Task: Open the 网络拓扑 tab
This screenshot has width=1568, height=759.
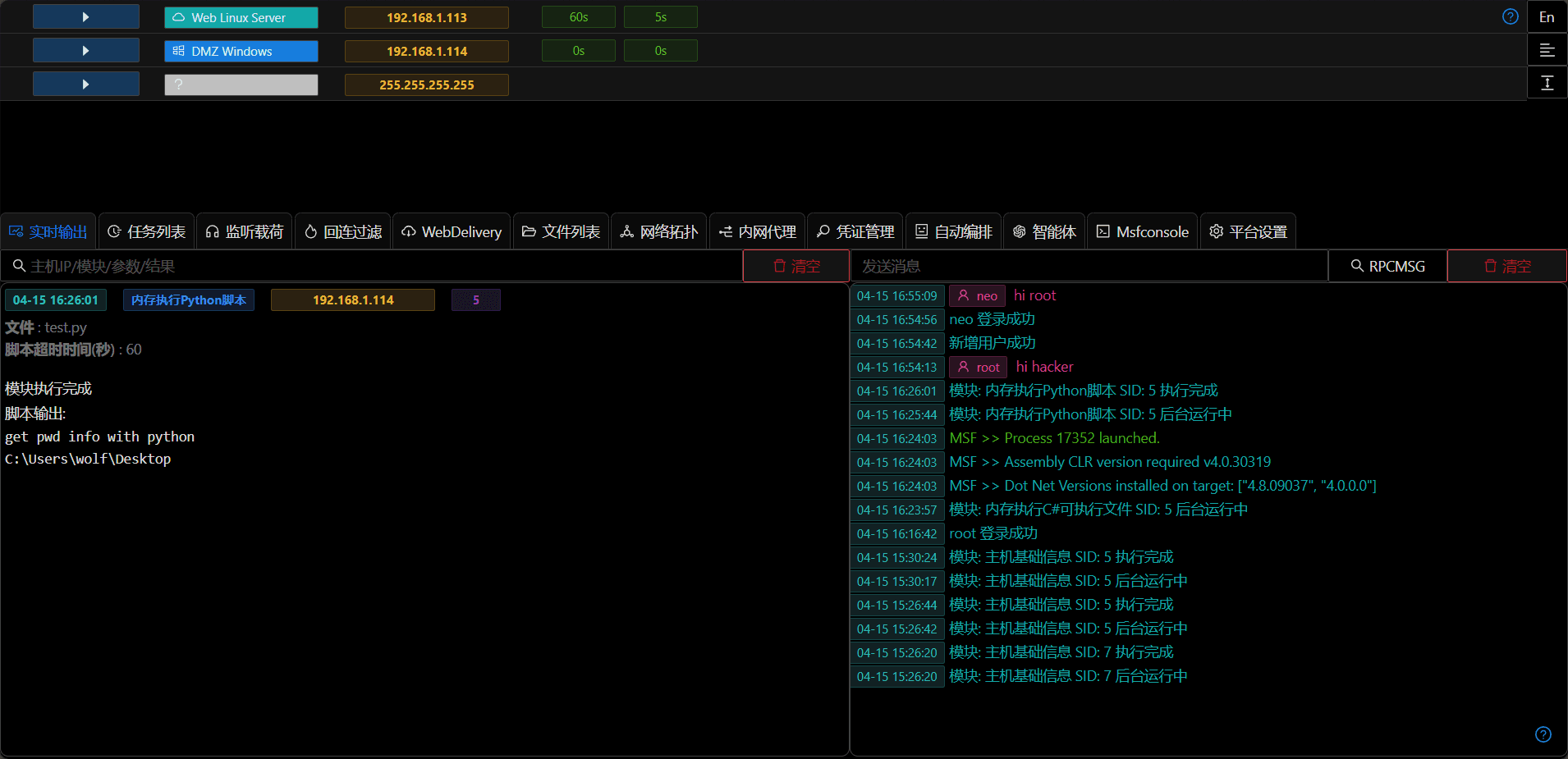Action: (658, 231)
